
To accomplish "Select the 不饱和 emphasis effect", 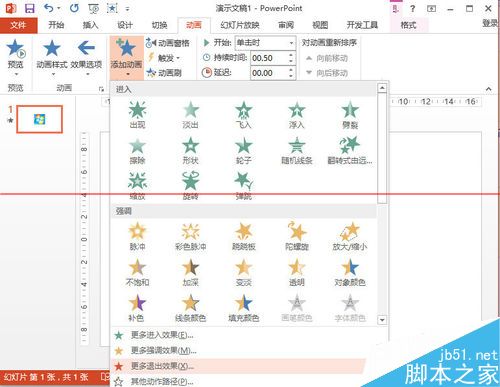I will pos(137,273).
